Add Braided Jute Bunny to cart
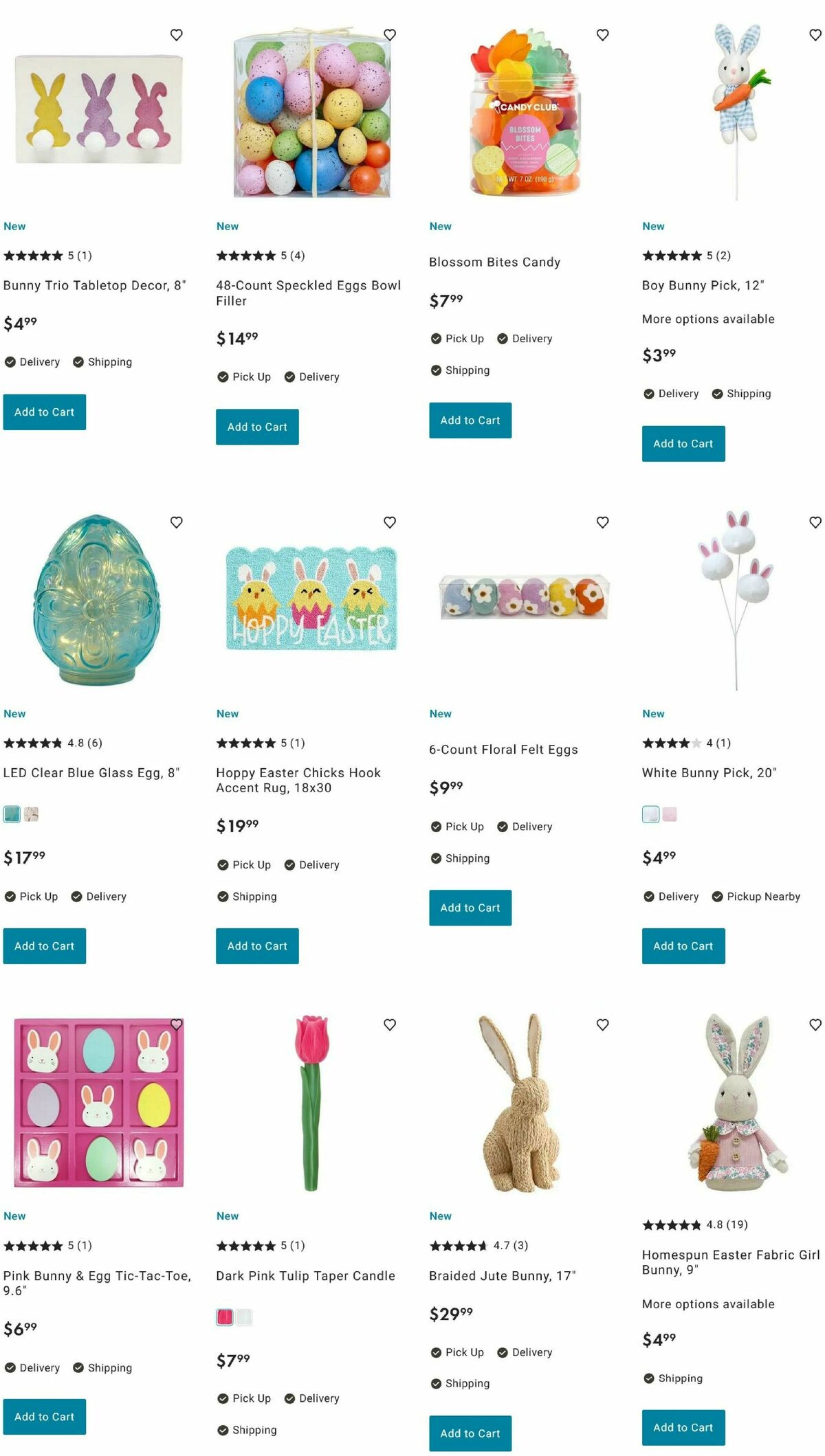This screenshot has height=1456, width=825. 470,1433
